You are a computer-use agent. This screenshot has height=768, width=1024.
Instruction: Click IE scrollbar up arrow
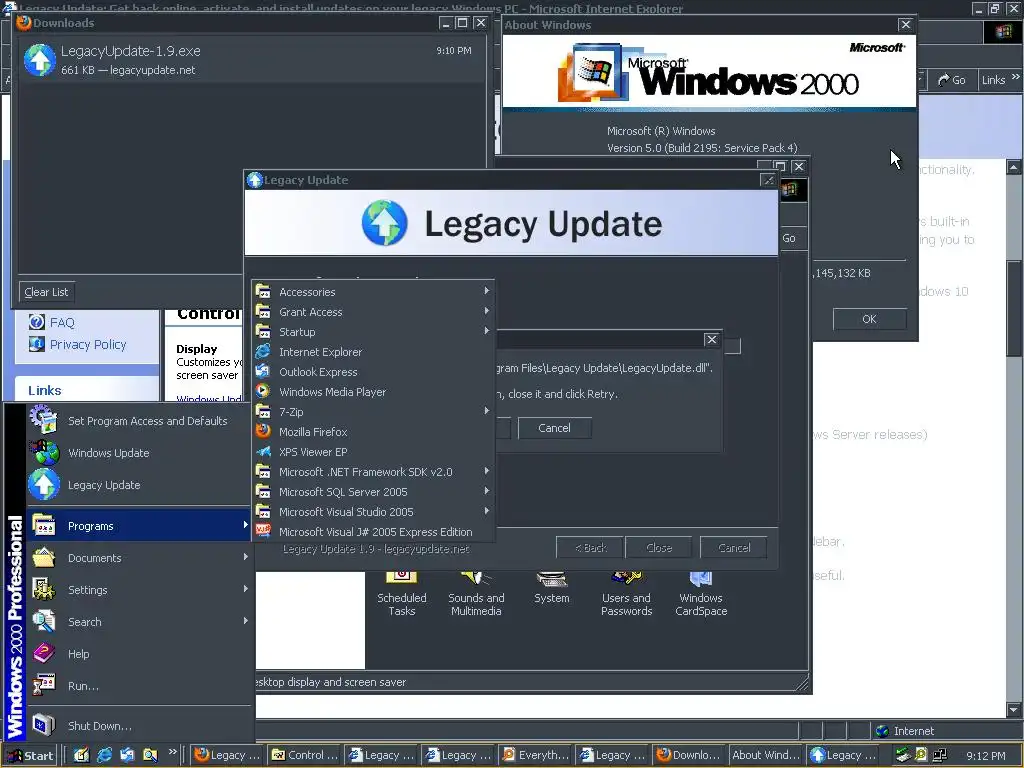click(x=1014, y=167)
